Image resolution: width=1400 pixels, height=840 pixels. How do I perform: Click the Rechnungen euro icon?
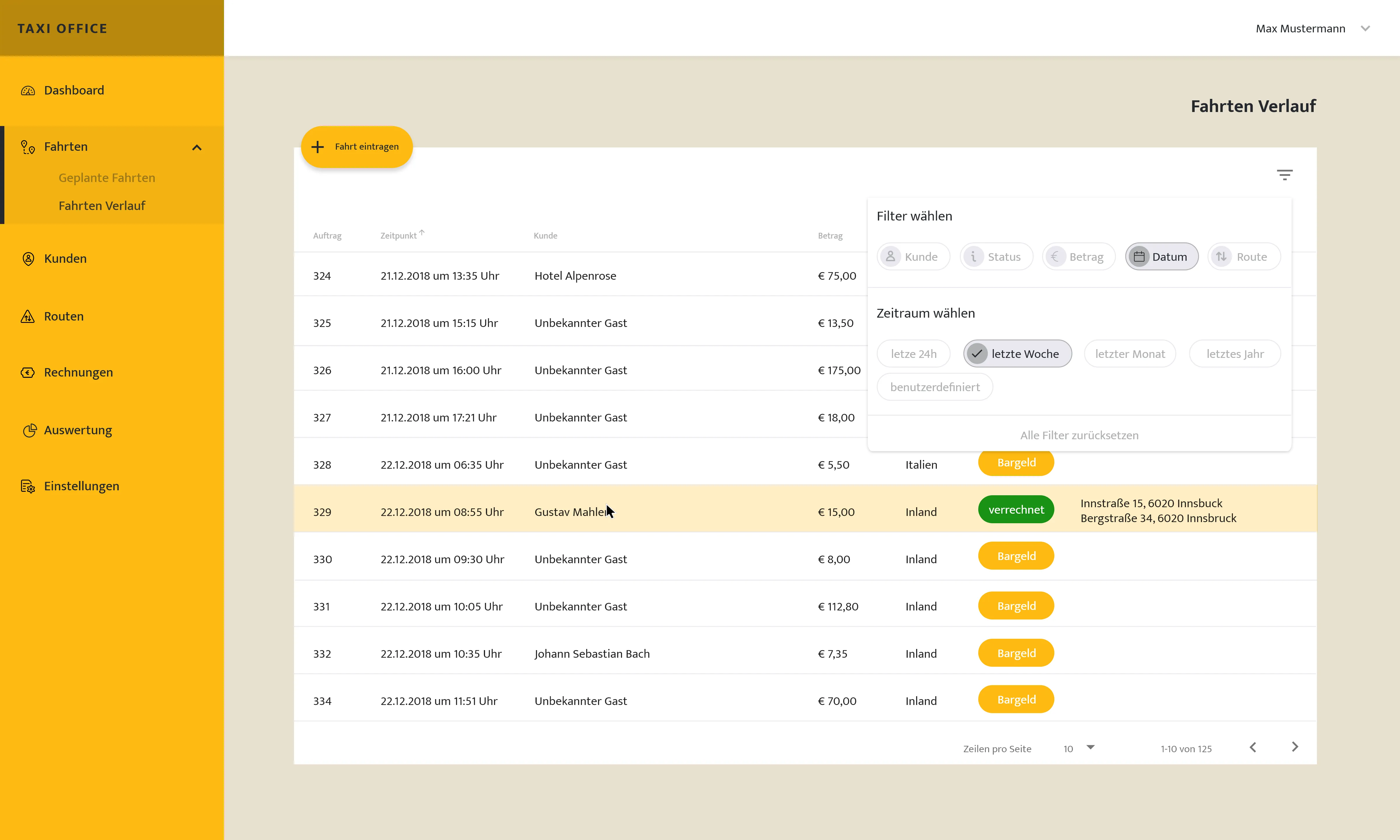(28, 372)
